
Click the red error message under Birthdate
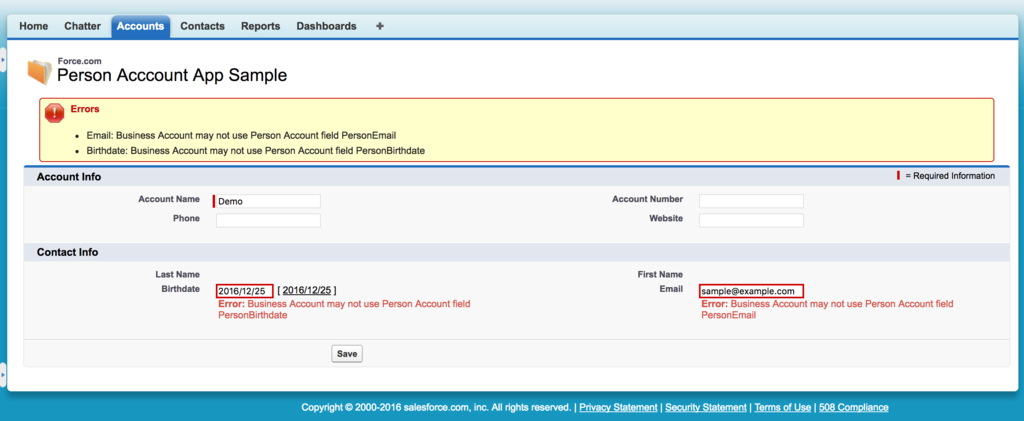344,309
